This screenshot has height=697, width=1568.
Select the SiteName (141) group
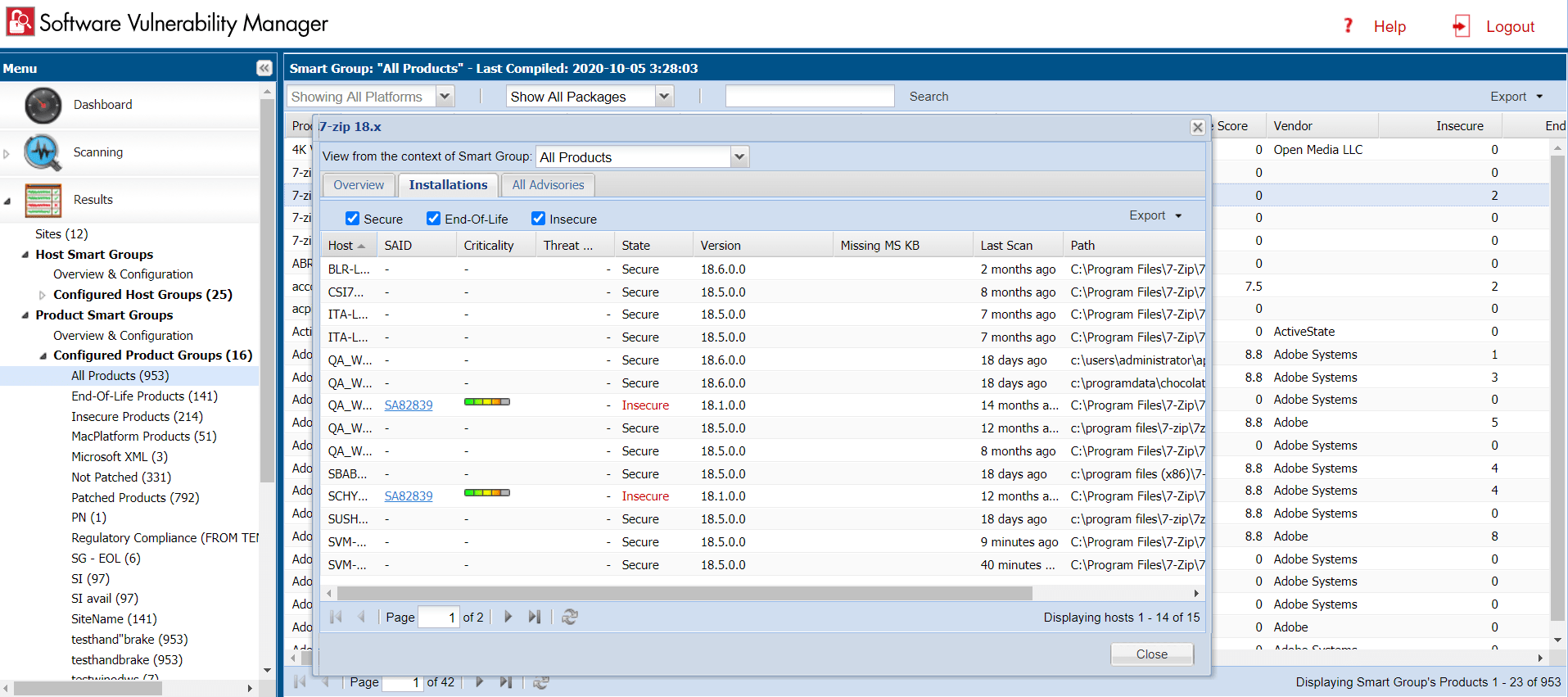(114, 619)
